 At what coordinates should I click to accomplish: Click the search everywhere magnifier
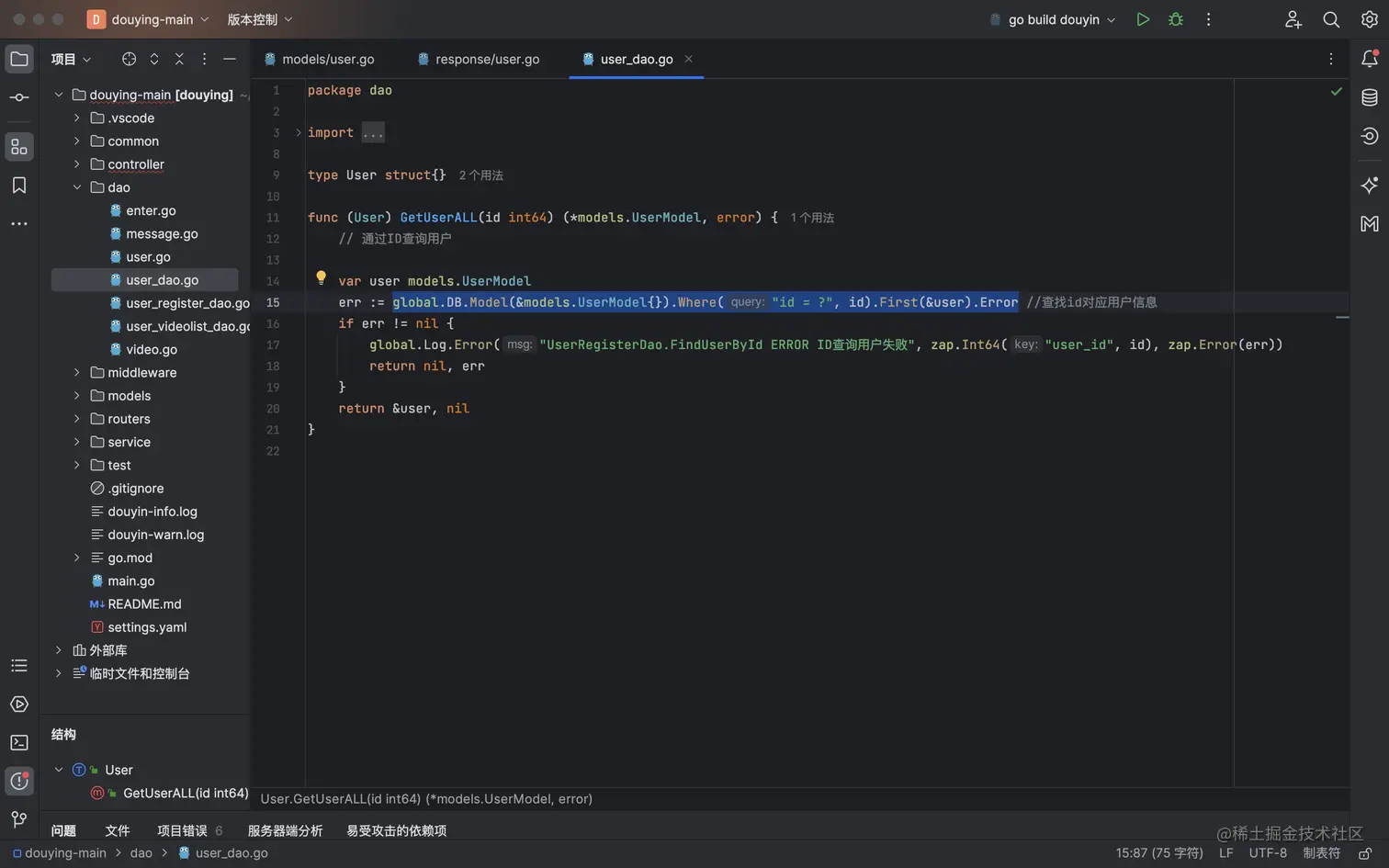1331,19
